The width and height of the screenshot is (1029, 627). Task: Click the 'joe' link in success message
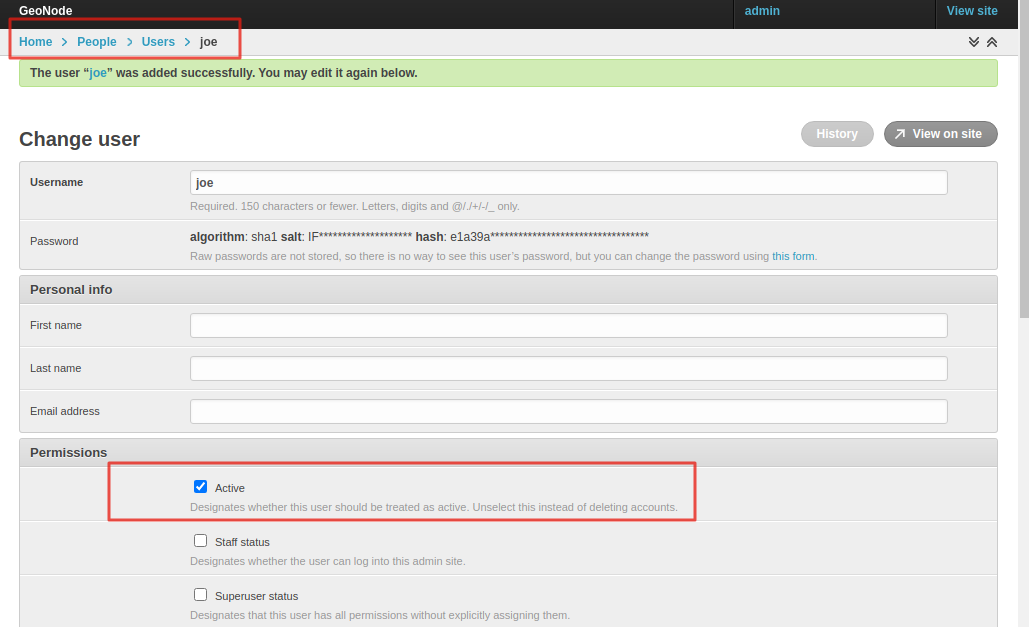coord(98,73)
